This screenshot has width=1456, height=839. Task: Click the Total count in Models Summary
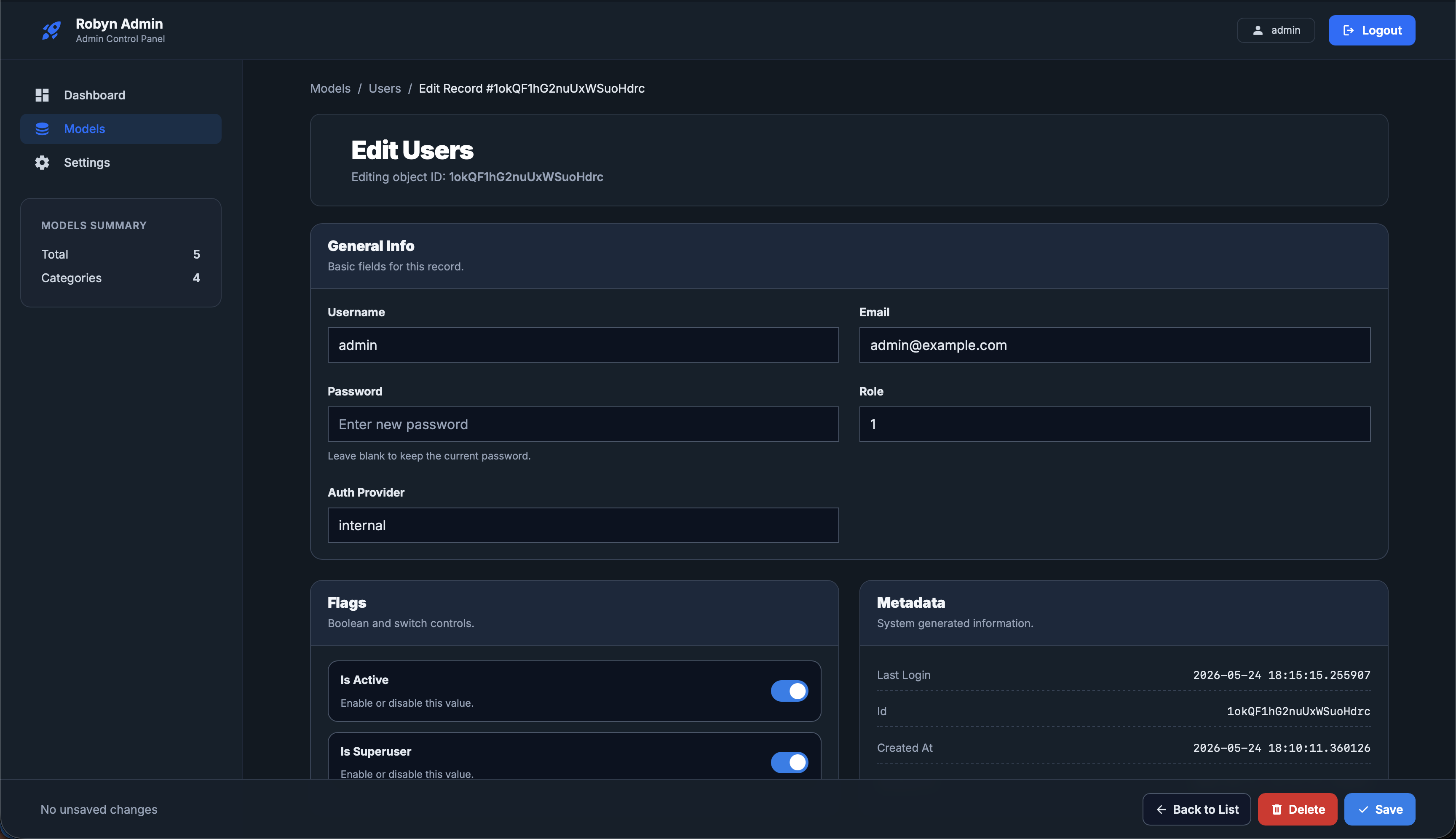197,254
